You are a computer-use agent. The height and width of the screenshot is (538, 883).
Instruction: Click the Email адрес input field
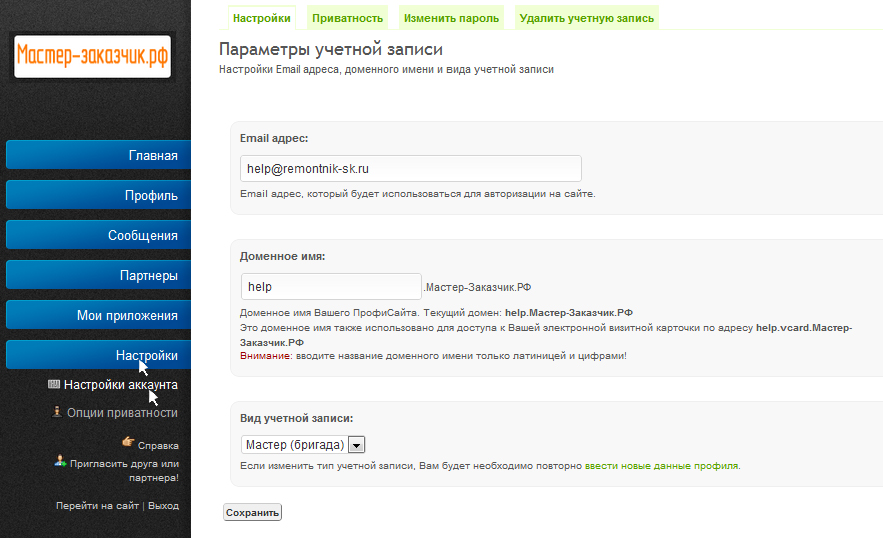tap(410, 168)
